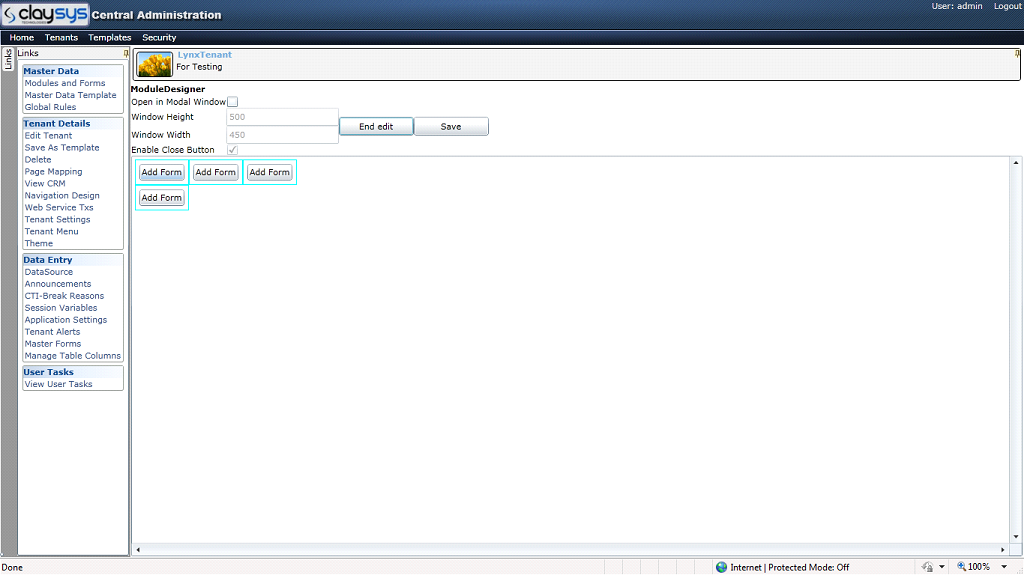Open Session Variables link

tap(61, 308)
